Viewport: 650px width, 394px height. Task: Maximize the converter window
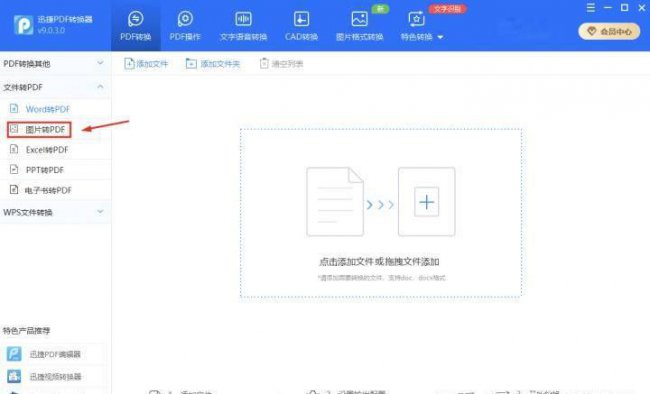(x=624, y=7)
